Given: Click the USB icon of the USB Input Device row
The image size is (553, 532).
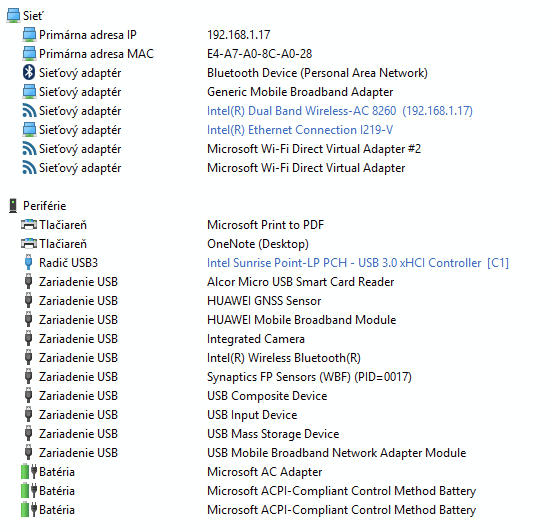Looking at the screenshot, I should [29, 415].
